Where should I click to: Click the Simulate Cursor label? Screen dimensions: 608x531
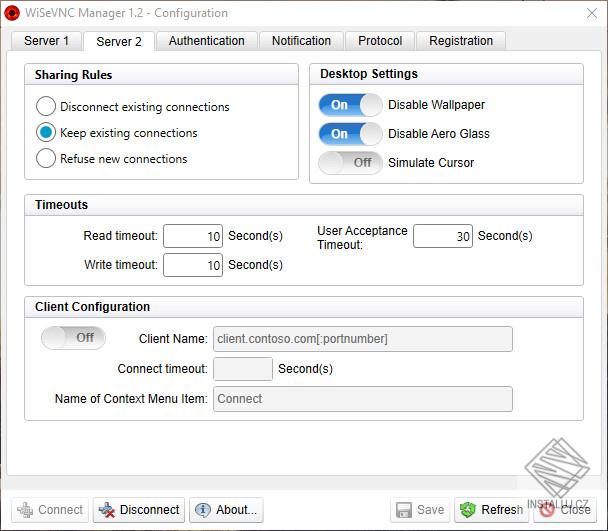431,163
